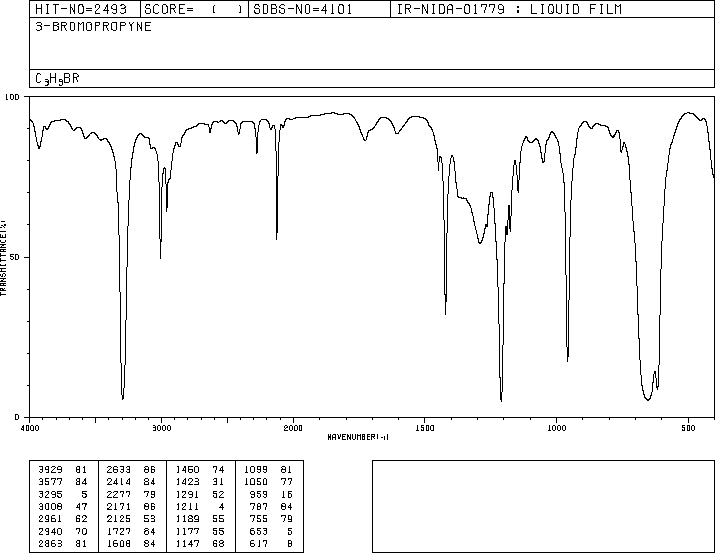This screenshot has height=553, width=715.
Task: Click the 500 x-axis tick label
Action: click(688, 428)
